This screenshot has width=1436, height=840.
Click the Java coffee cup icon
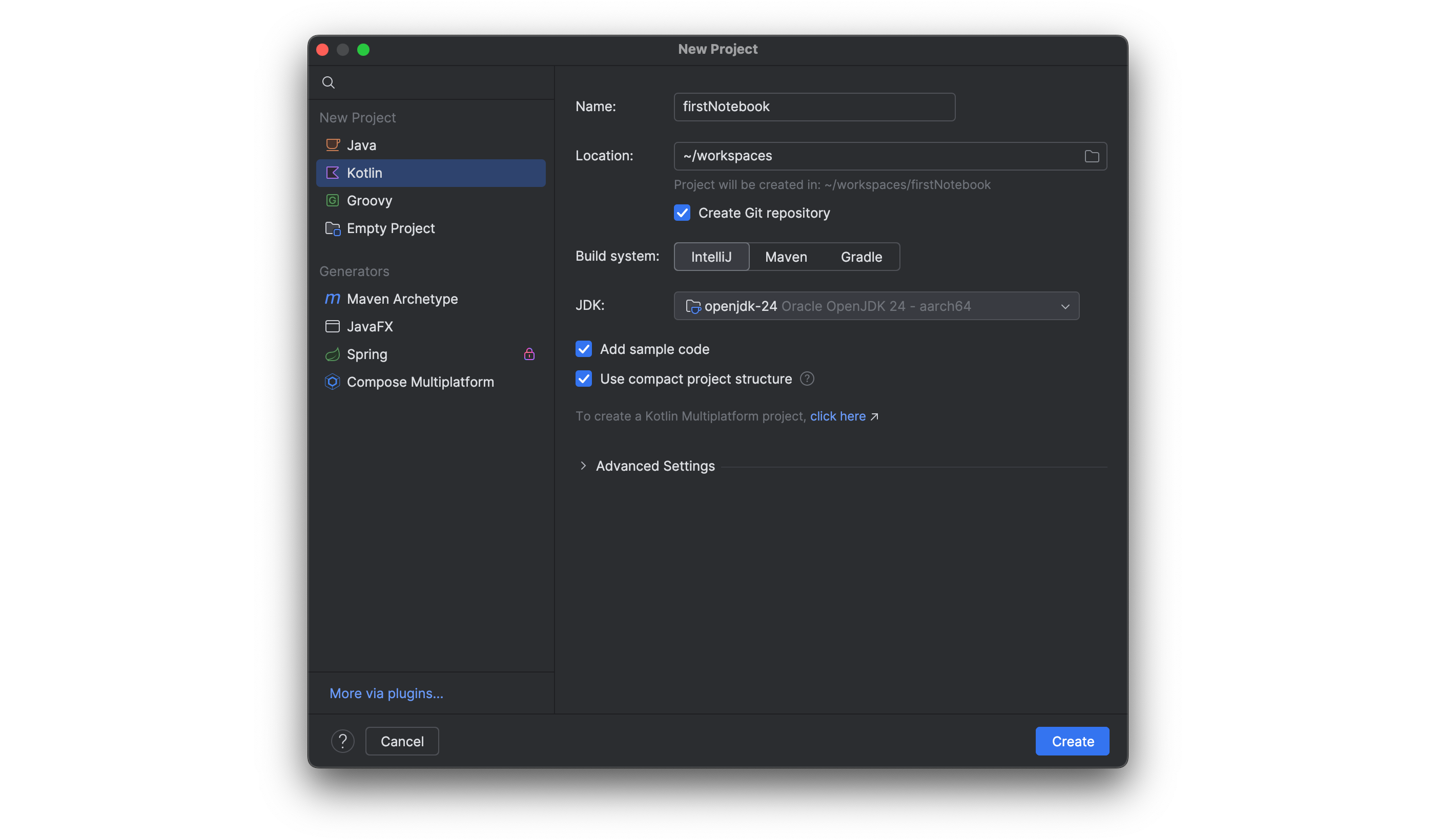(x=332, y=144)
